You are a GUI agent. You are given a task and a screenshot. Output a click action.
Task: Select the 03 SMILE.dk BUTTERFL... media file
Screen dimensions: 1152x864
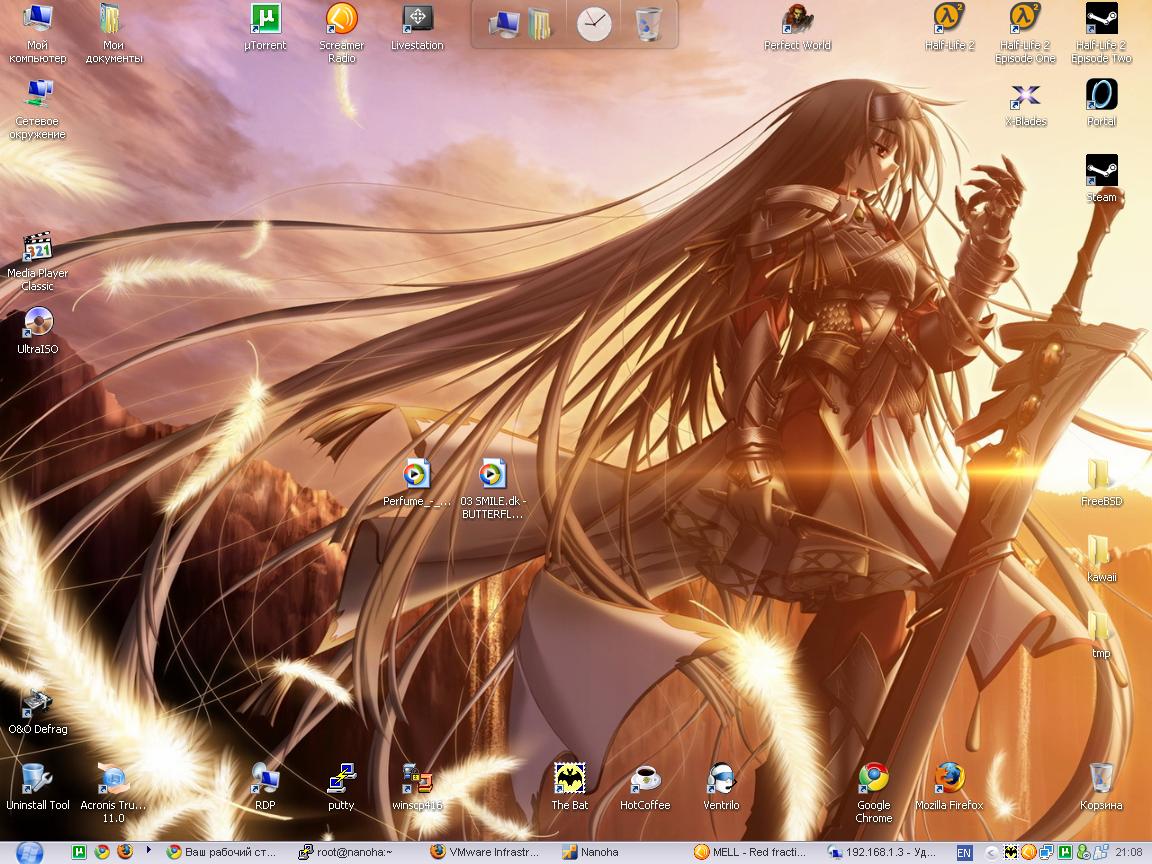click(492, 489)
